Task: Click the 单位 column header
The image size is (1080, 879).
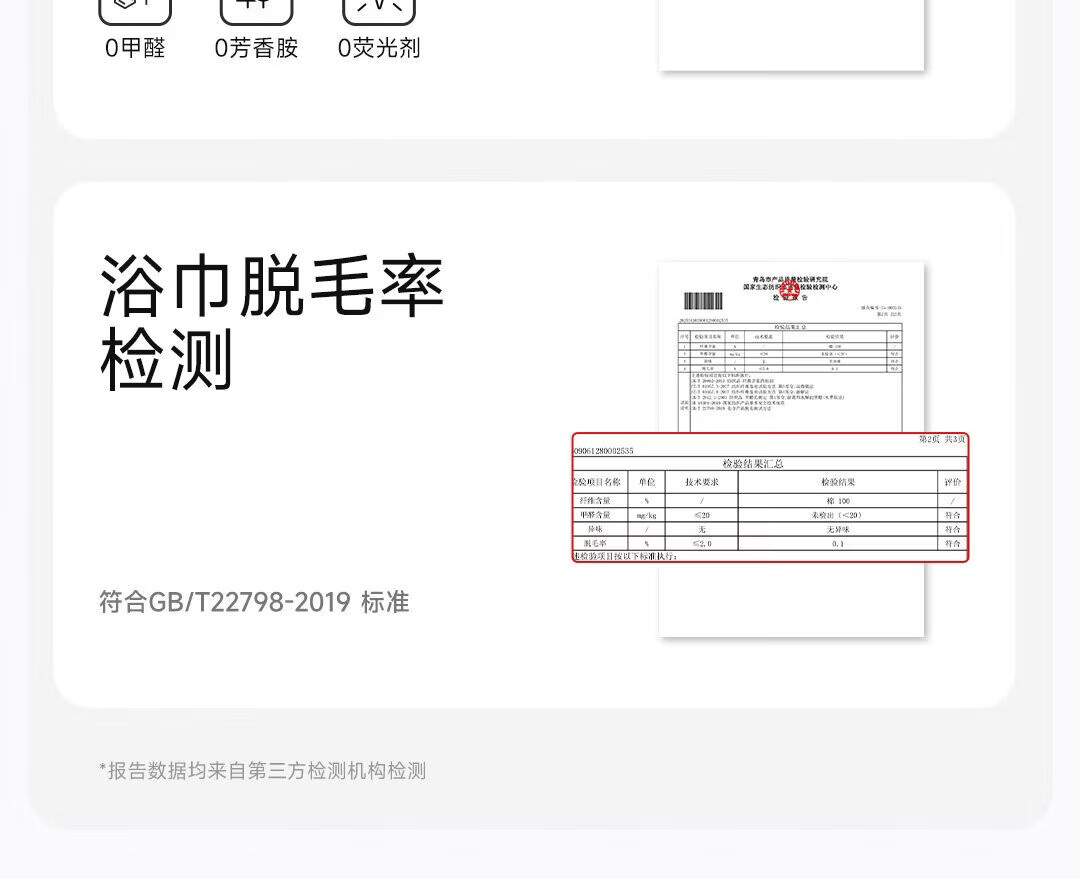Action: coord(647,482)
